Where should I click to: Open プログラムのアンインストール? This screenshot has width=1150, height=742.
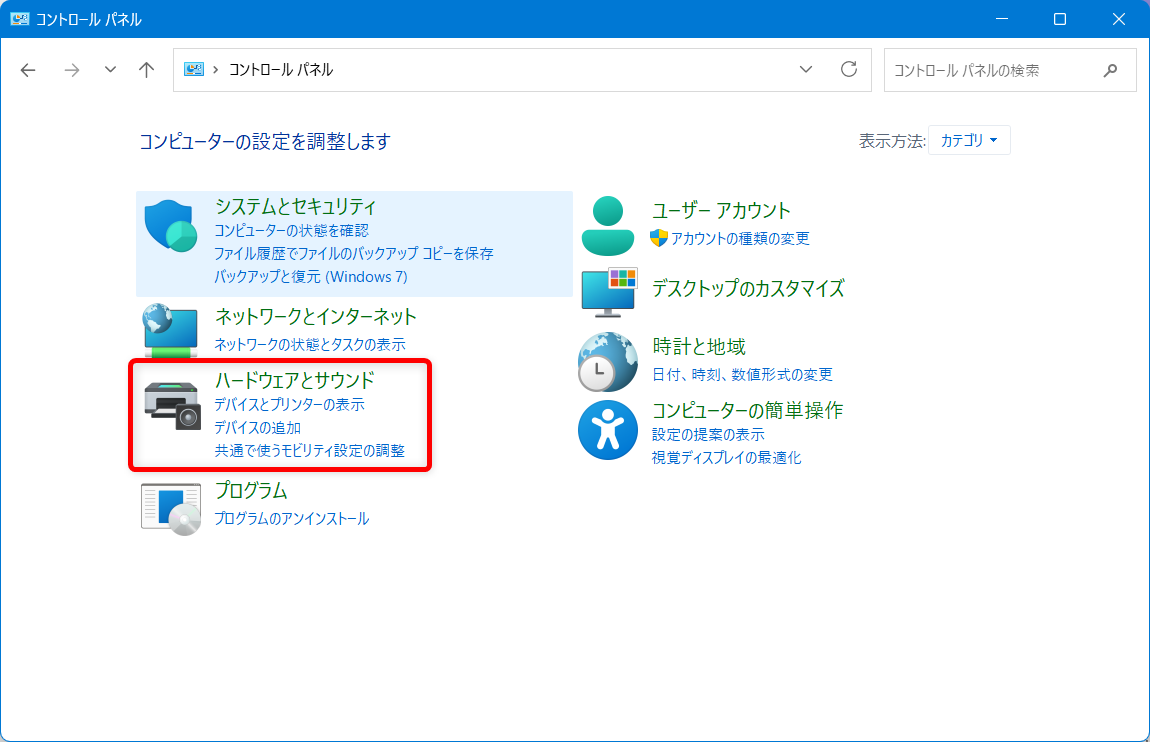pos(290,518)
